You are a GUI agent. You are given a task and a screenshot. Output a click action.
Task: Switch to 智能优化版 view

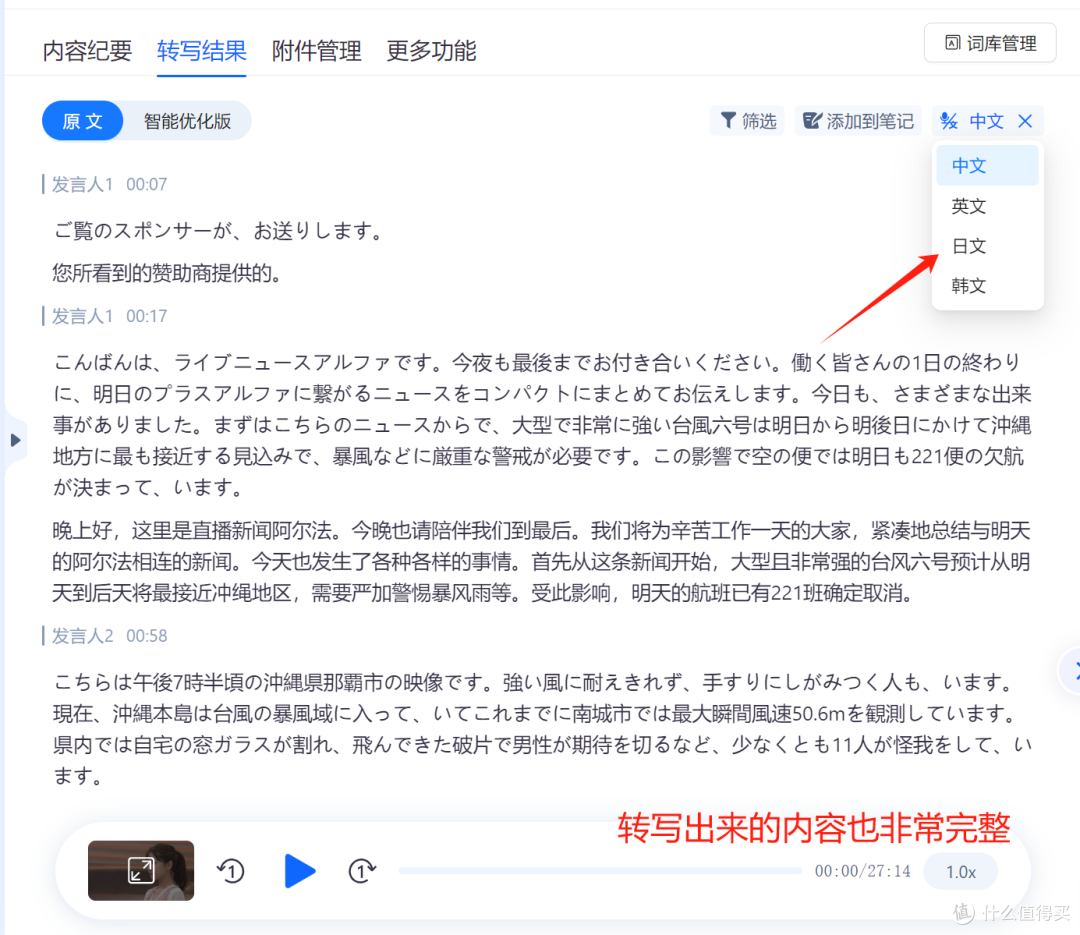click(x=187, y=121)
